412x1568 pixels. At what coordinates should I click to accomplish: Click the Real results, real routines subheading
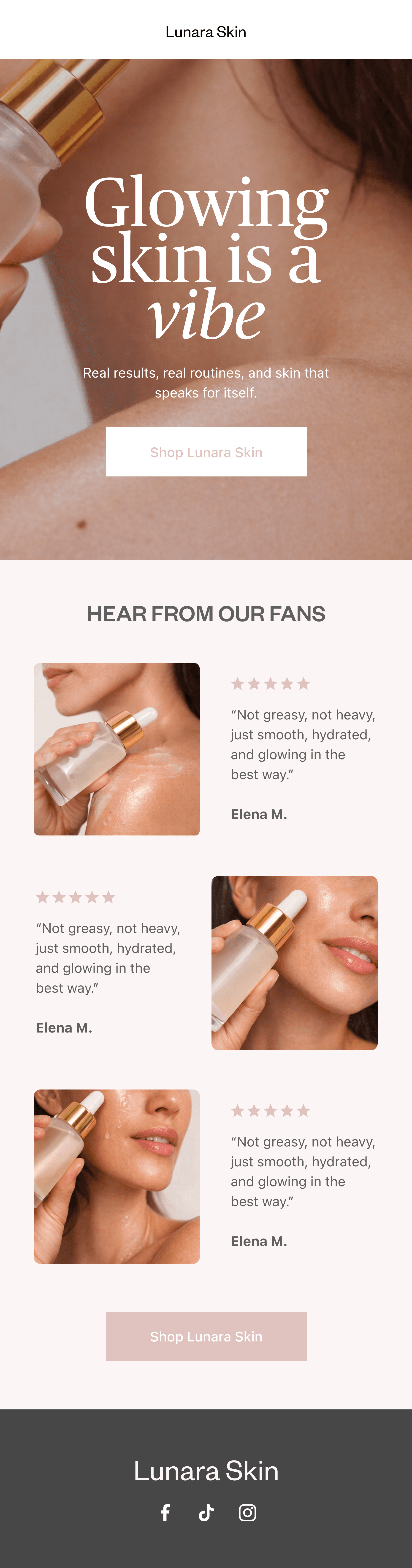point(206,382)
